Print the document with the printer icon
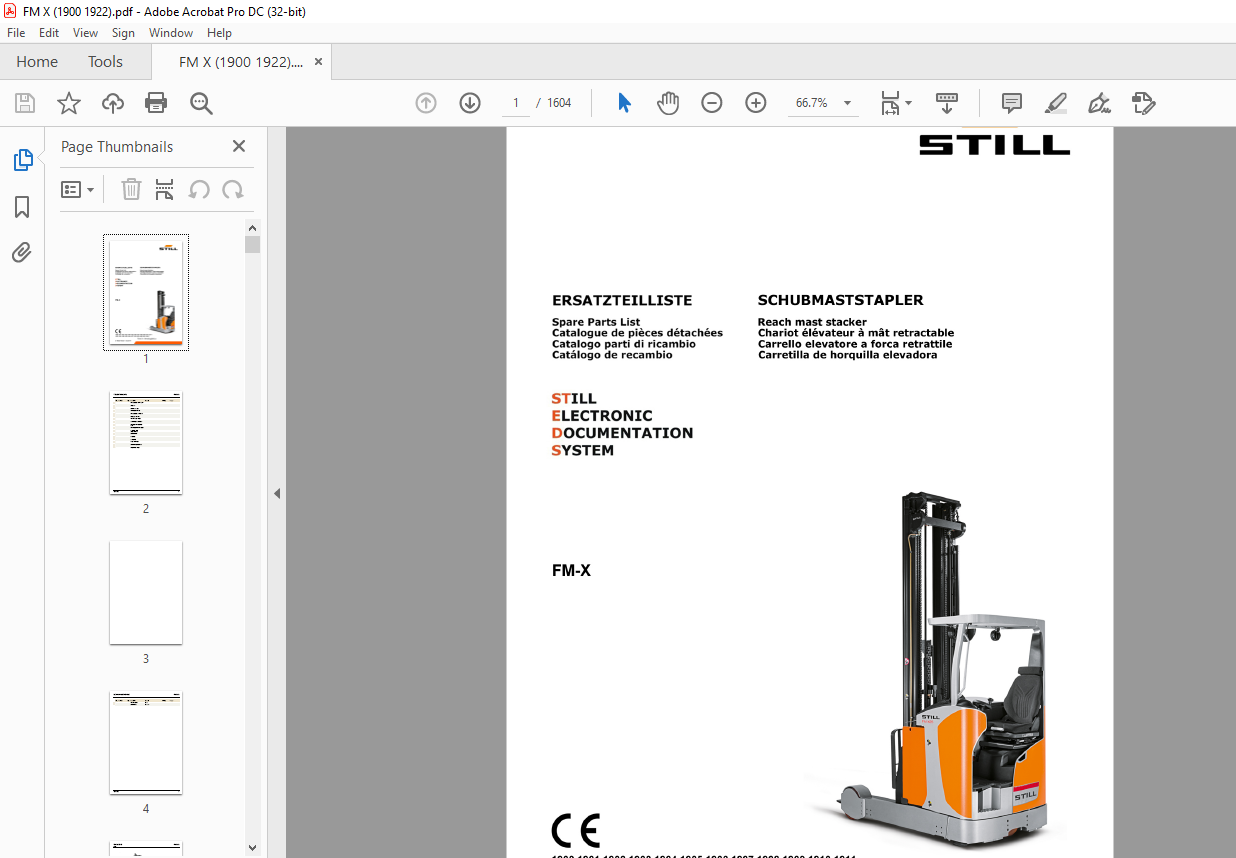Image resolution: width=1236 pixels, height=858 pixels. point(156,103)
